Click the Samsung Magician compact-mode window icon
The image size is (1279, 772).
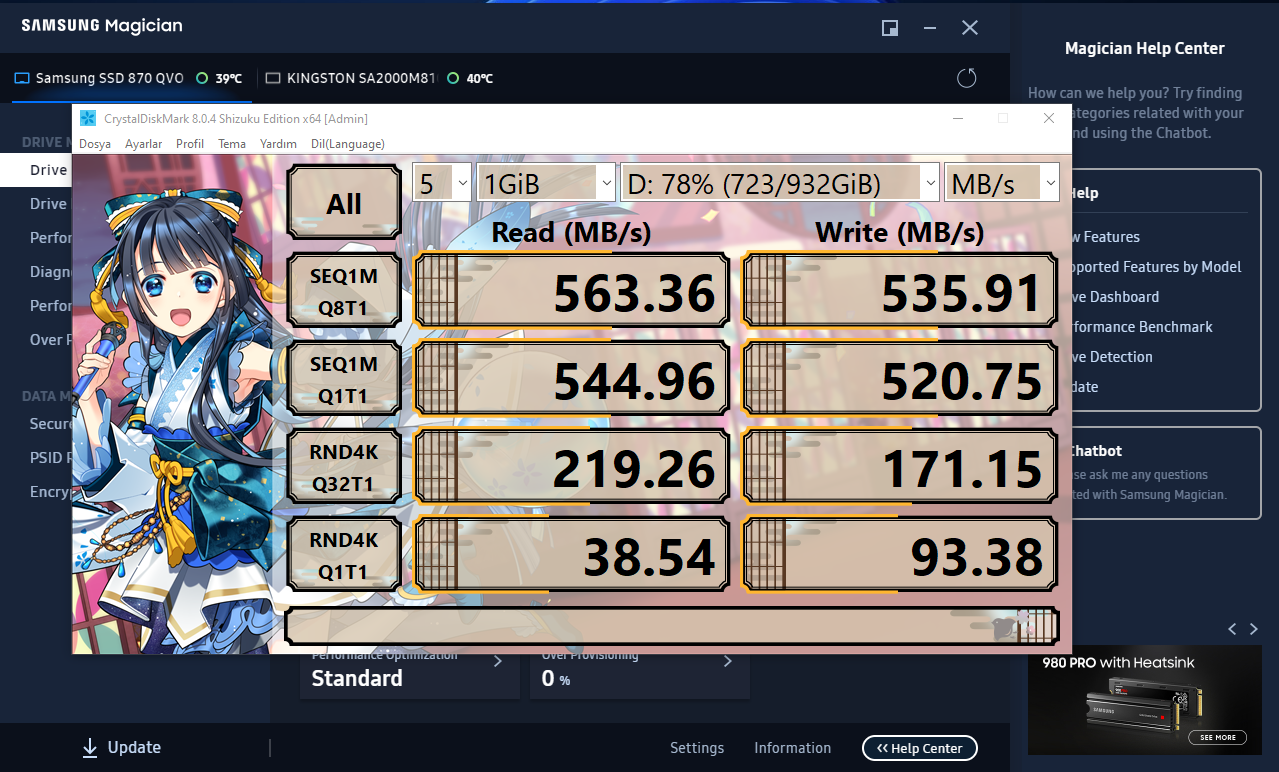tap(890, 28)
